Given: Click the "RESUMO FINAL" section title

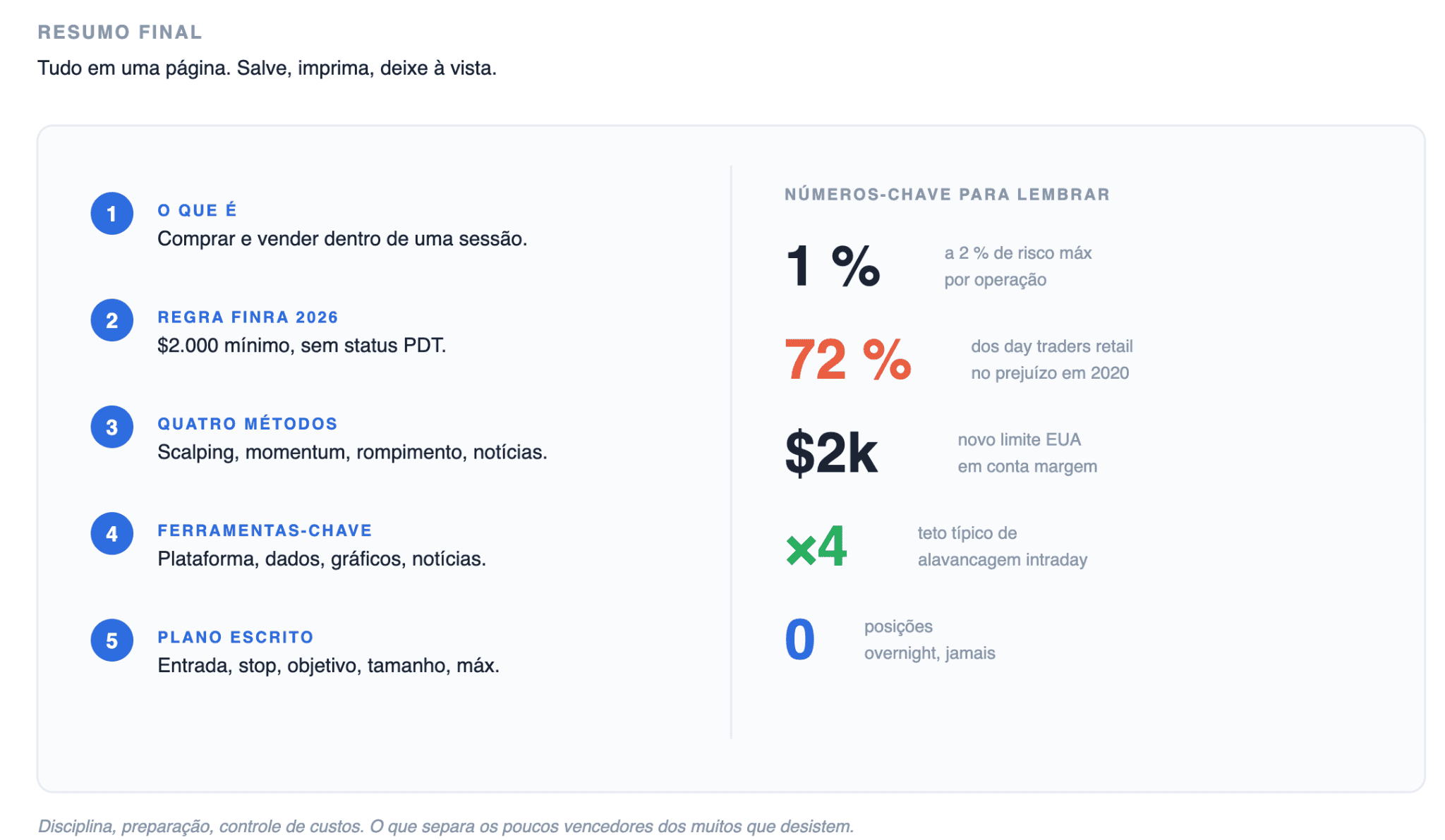Looking at the screenshot, I should pos(120,32).
